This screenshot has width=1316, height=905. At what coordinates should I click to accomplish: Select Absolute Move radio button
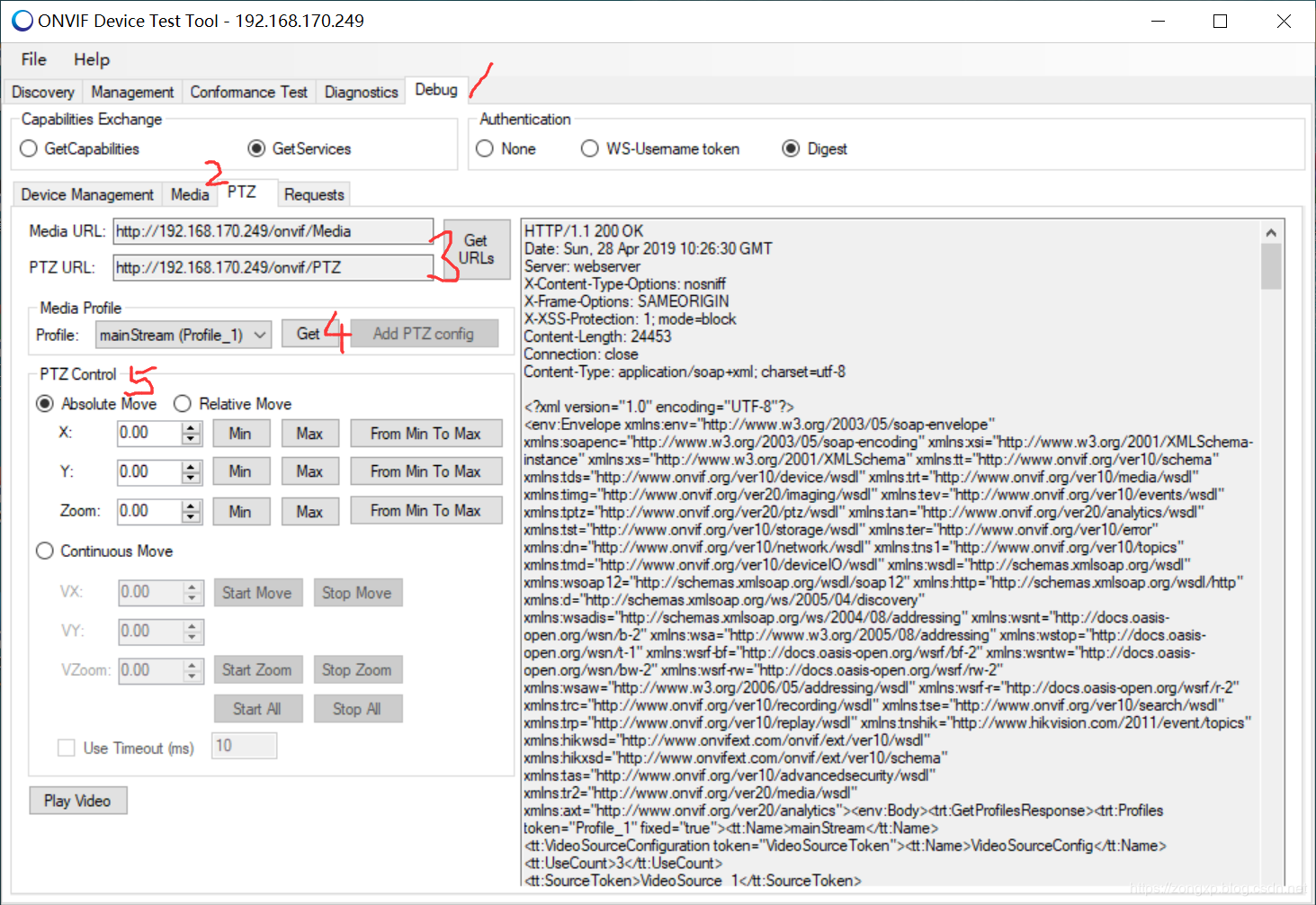tap(45, 404)
